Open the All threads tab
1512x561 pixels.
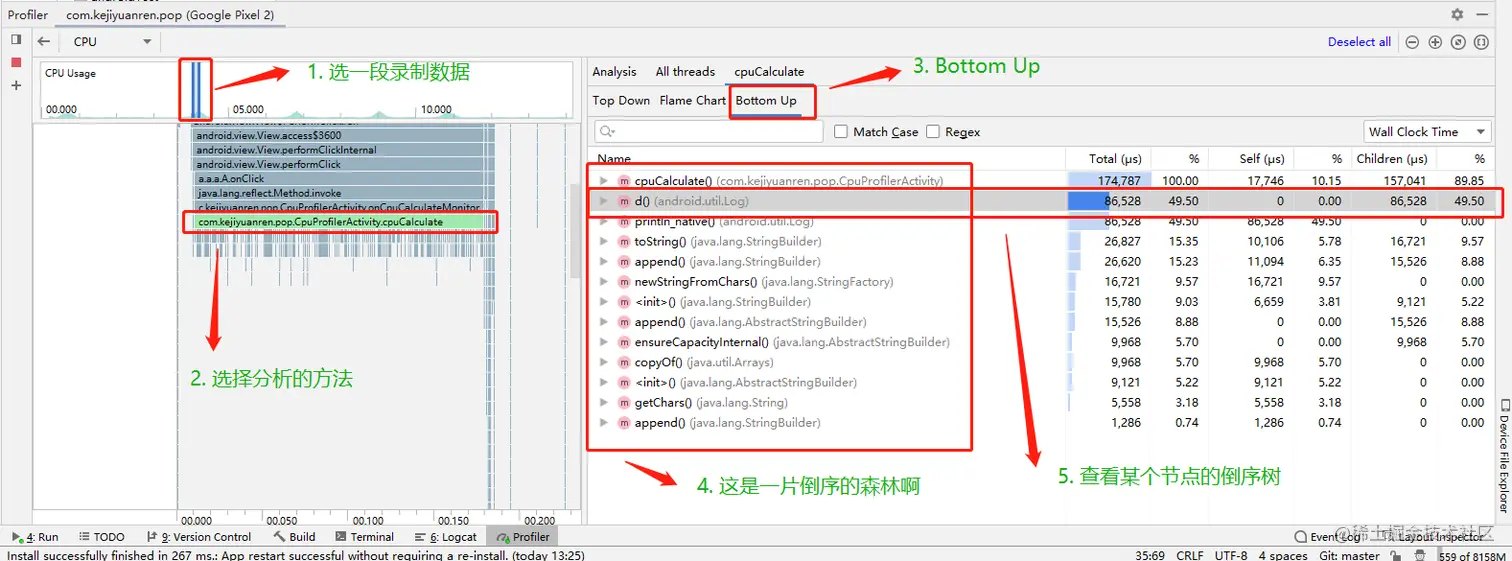(x=685, y=71)
